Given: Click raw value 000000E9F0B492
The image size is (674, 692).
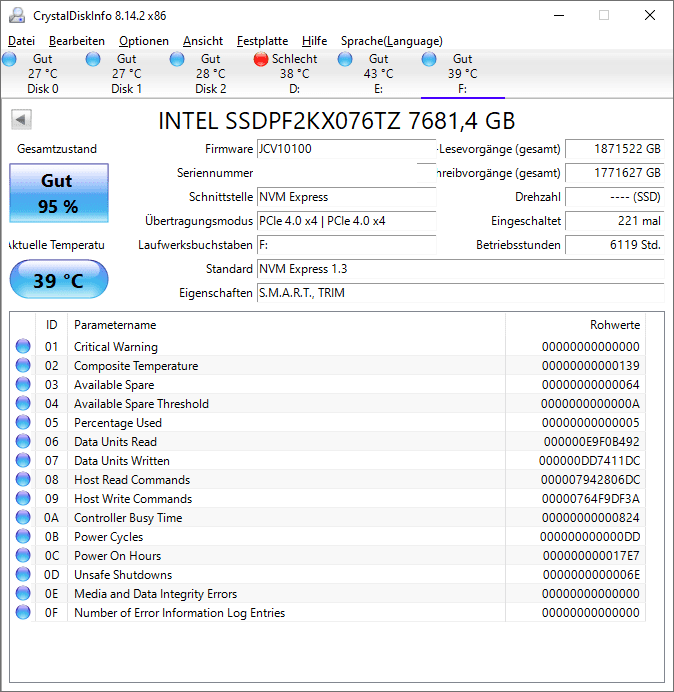Looking at the screenshot, I should pyautogui.click(x=591, y=442).
